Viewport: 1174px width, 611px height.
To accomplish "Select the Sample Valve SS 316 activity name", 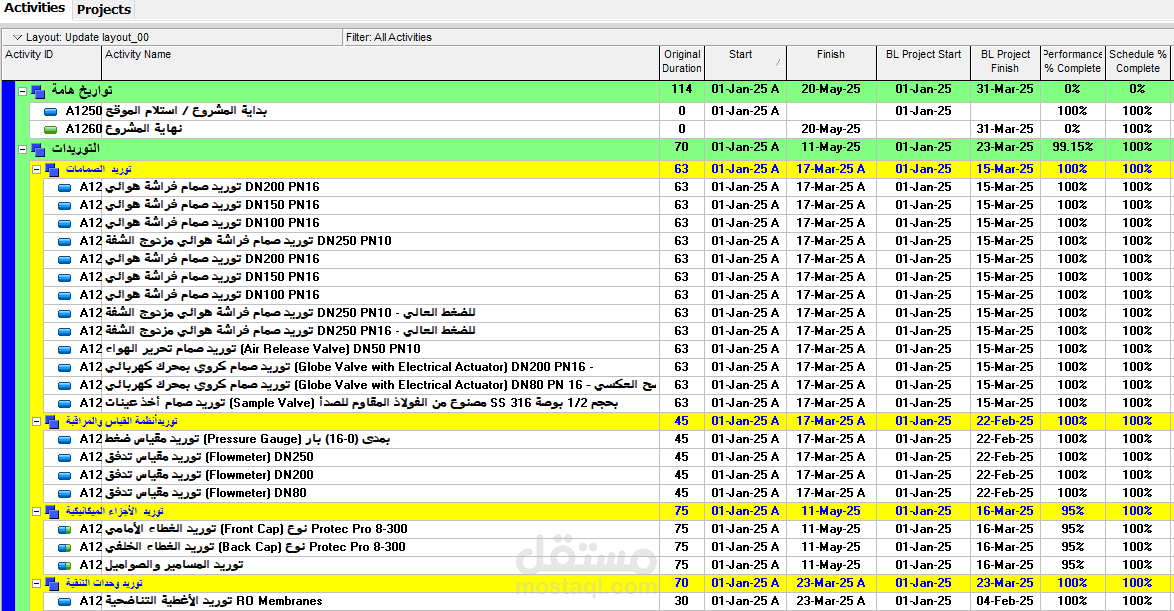I will (x=362, y=403).
